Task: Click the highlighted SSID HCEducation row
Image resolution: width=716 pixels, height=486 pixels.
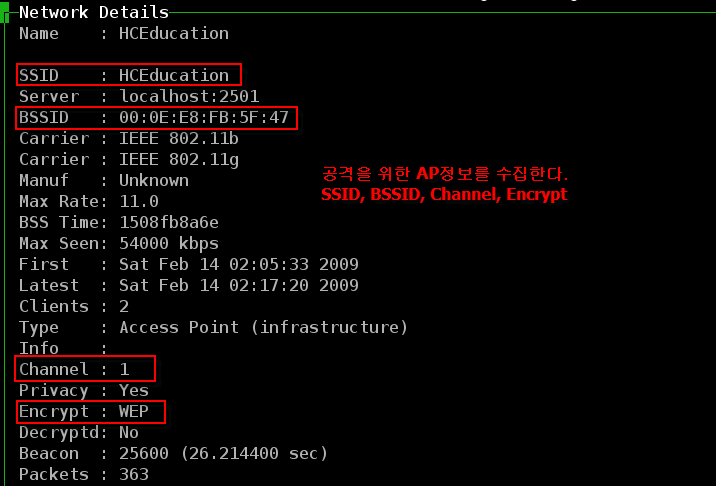Action: (x=129, y=74)
